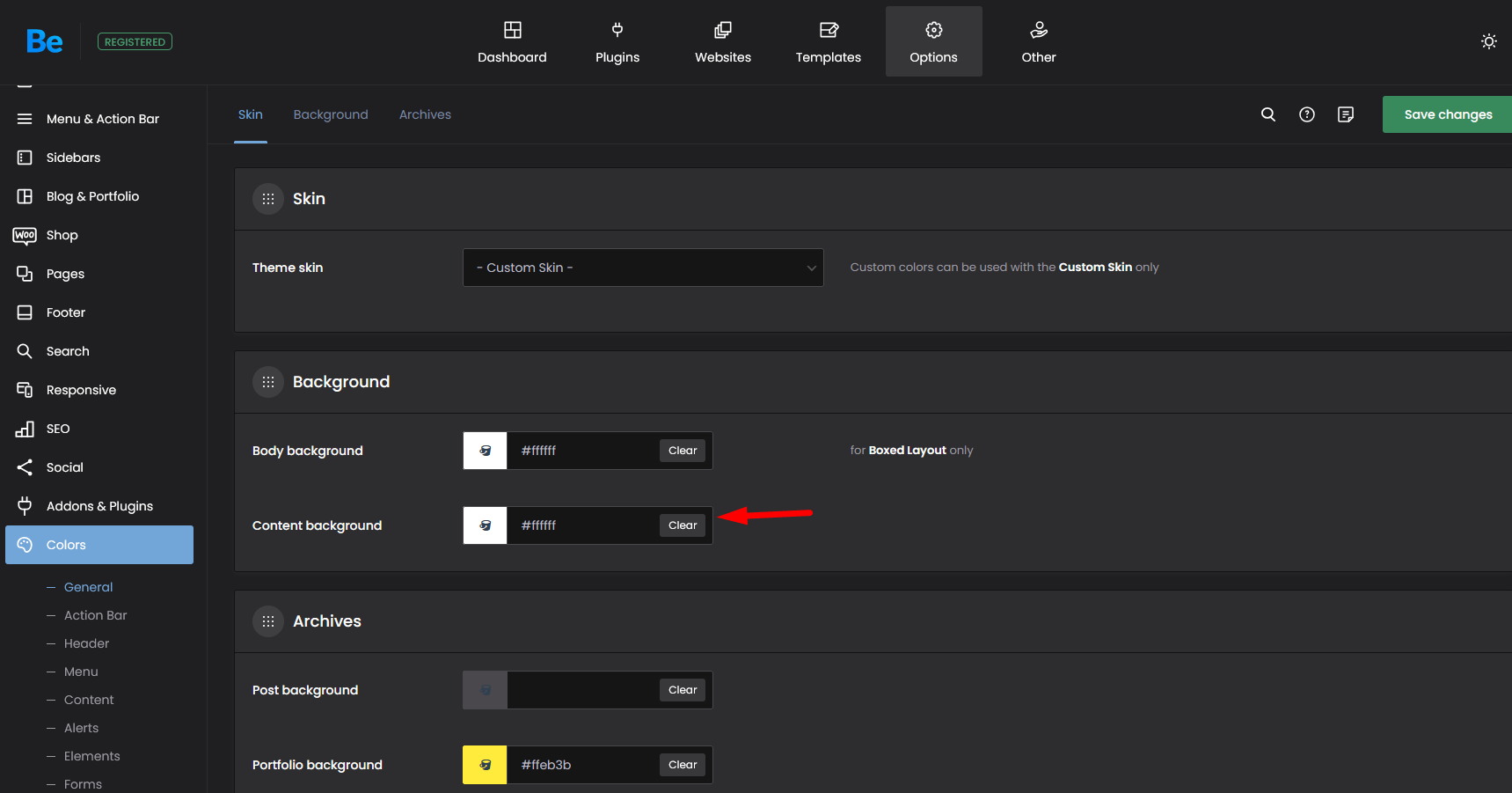Select Forms under Colors

83,783
